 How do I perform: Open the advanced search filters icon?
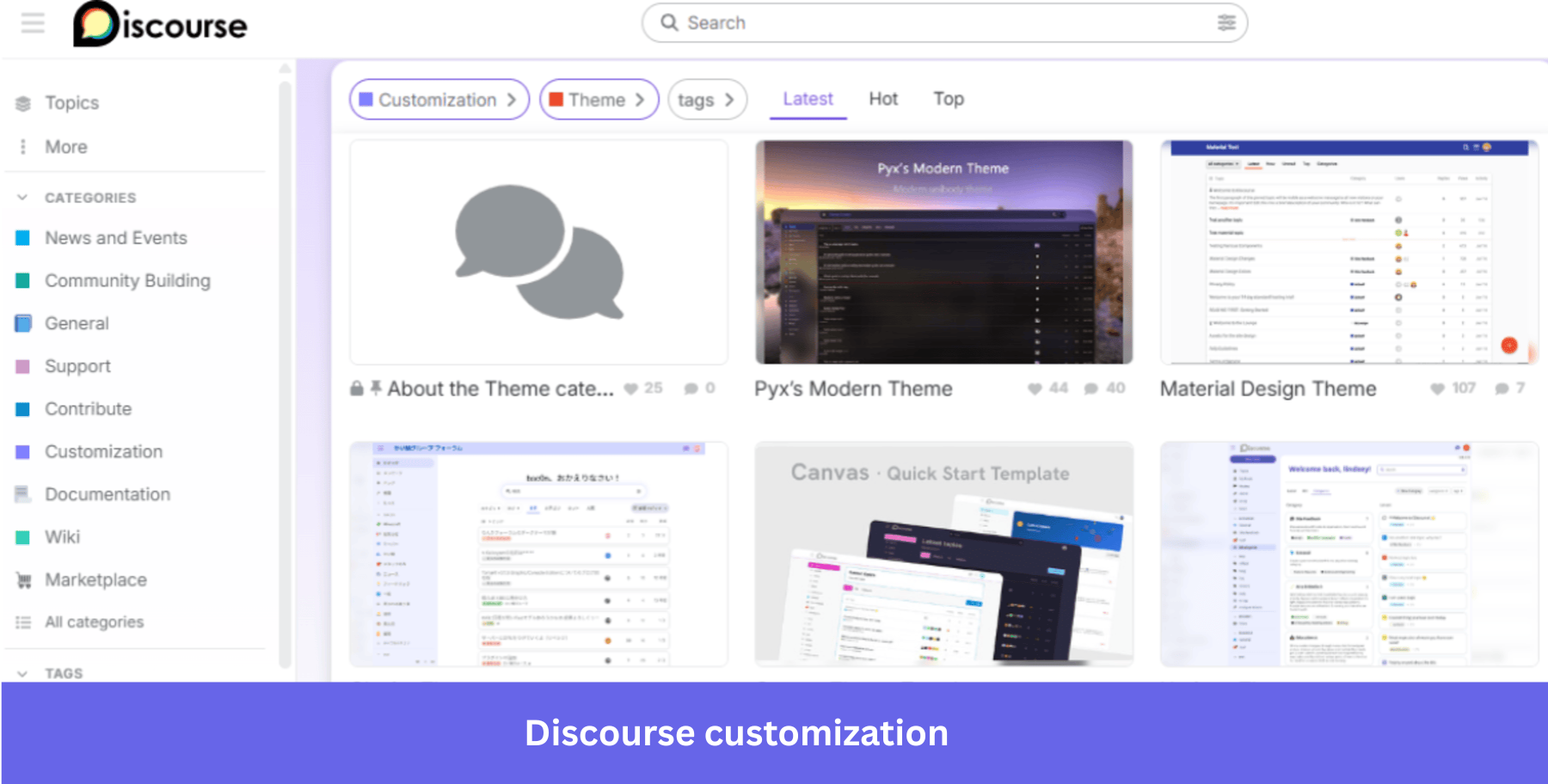click(x=1227, y=23)
